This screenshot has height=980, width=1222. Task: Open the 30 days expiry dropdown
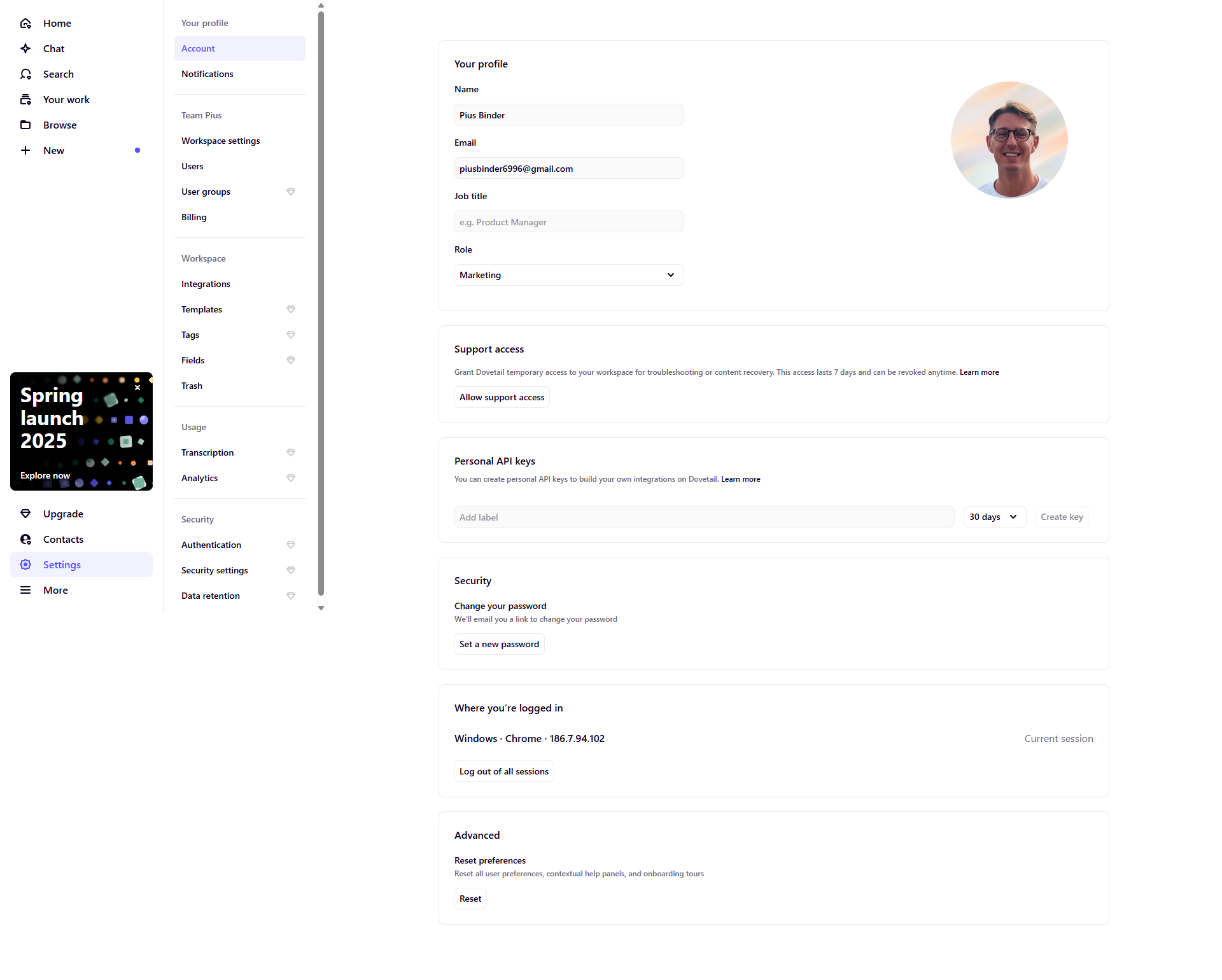tap(994, 517)
